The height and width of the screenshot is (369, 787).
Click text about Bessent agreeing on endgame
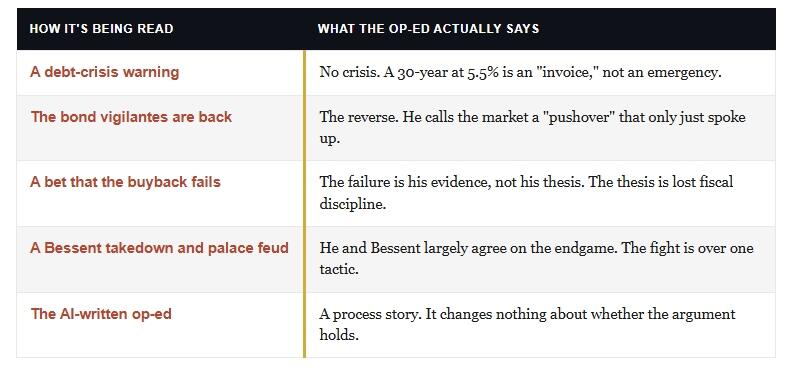click(x=536, y=259)
